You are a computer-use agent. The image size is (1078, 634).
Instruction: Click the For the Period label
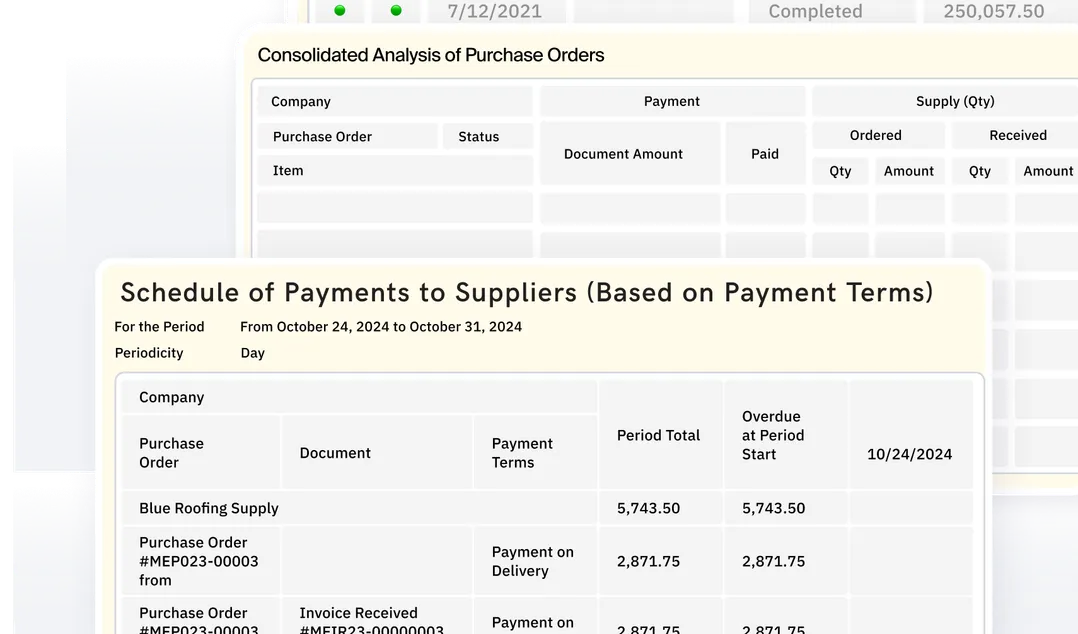point(159,327)
